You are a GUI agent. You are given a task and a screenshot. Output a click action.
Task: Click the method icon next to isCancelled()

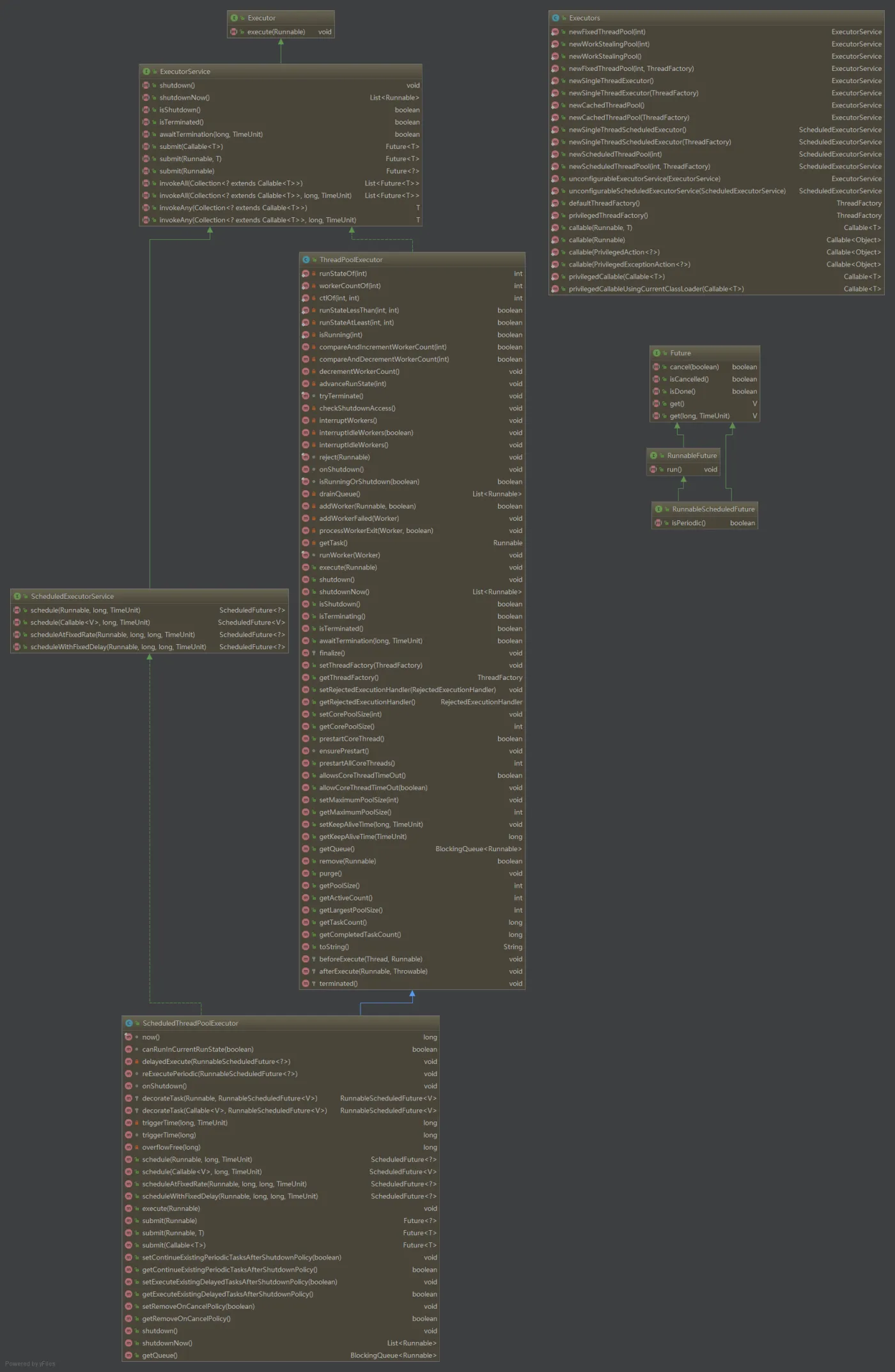pos(656,379)
